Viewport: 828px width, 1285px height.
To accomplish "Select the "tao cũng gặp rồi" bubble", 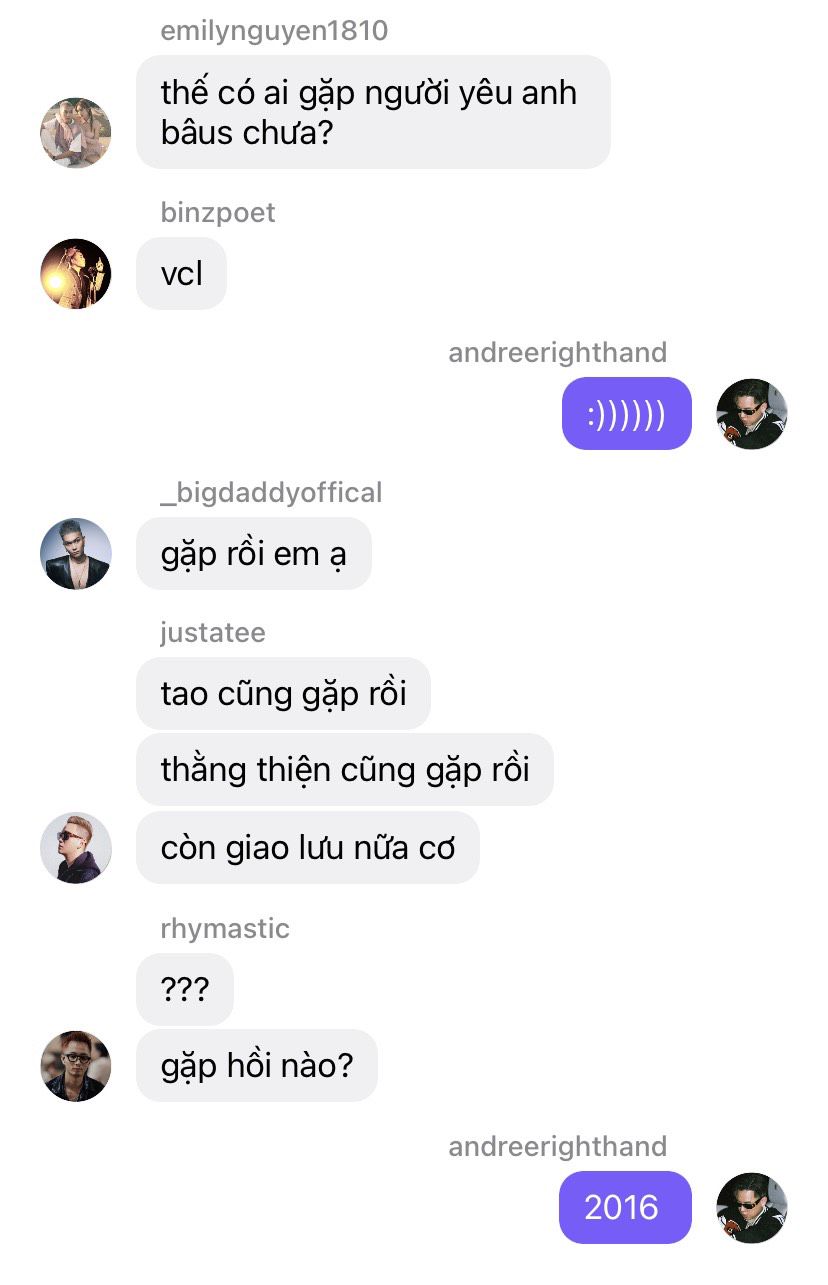I will pos(283,693).
